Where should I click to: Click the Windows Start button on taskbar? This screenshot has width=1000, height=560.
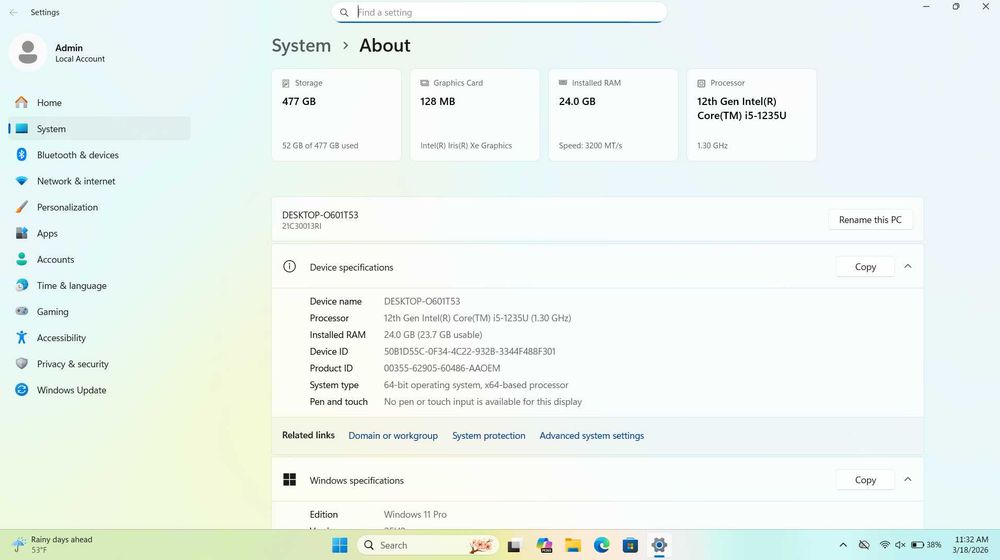(340, 545)
